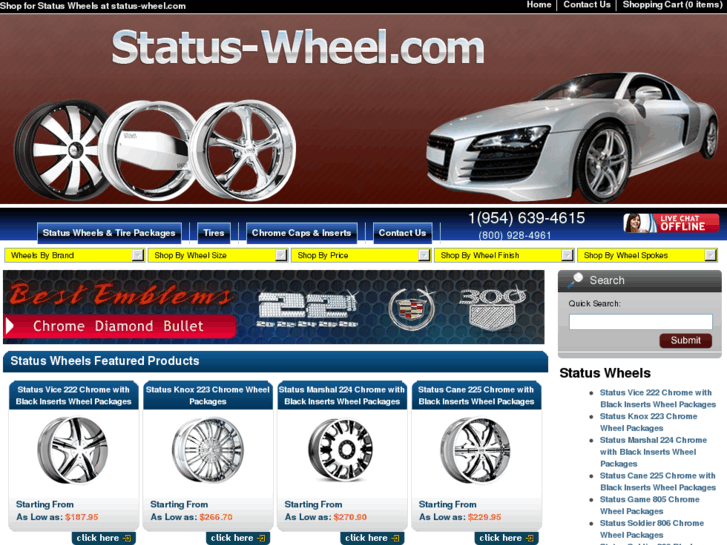The image size is (727, 545).
Task: Click 'click here' under Status Knox 223
Action: pyautogui.click(x=238, y=538)
